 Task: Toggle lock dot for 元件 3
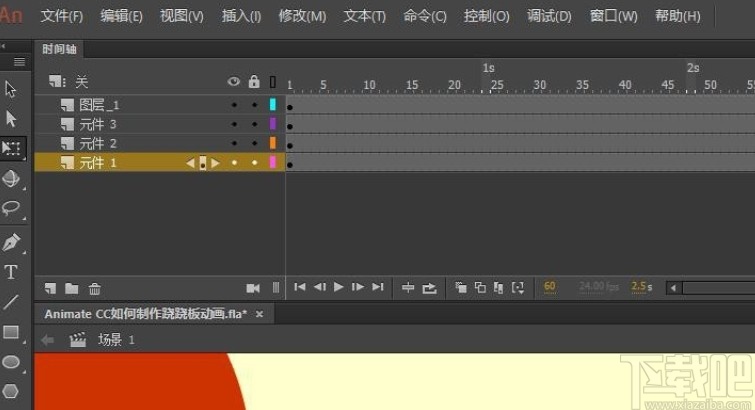tap(254, 124)
